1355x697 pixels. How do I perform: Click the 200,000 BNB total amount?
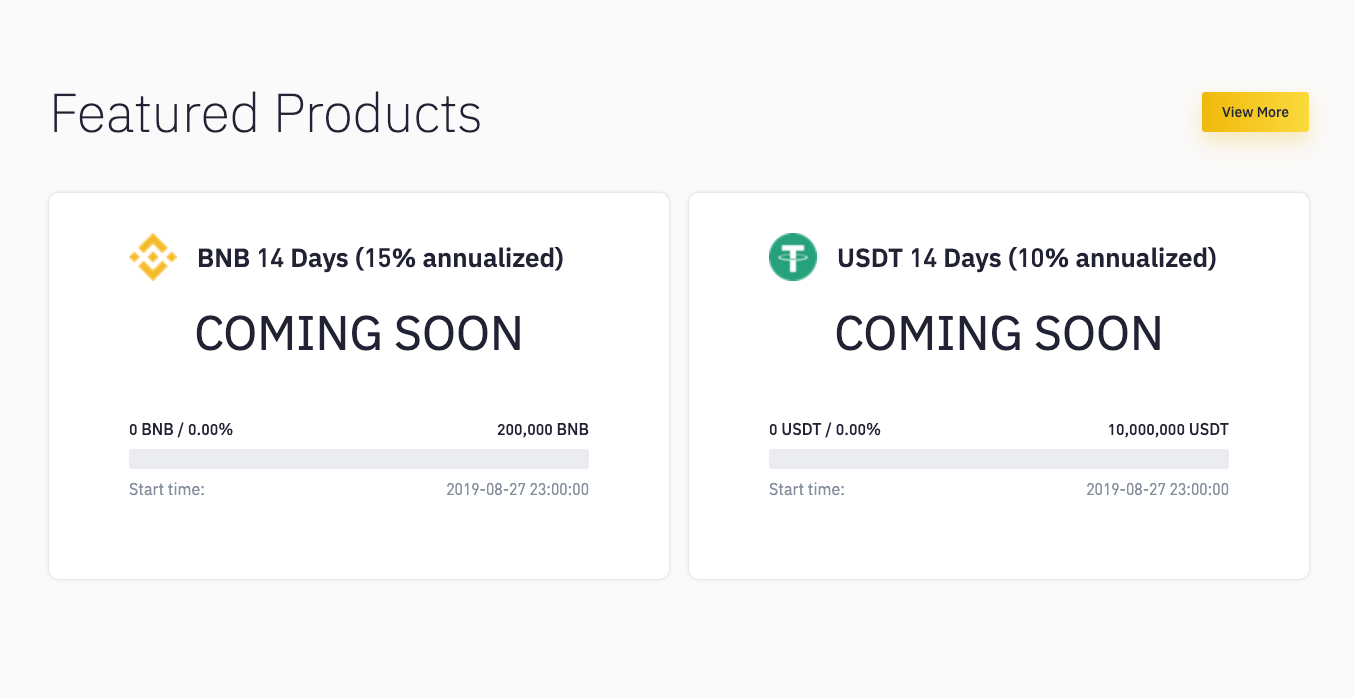click(543, 430)
